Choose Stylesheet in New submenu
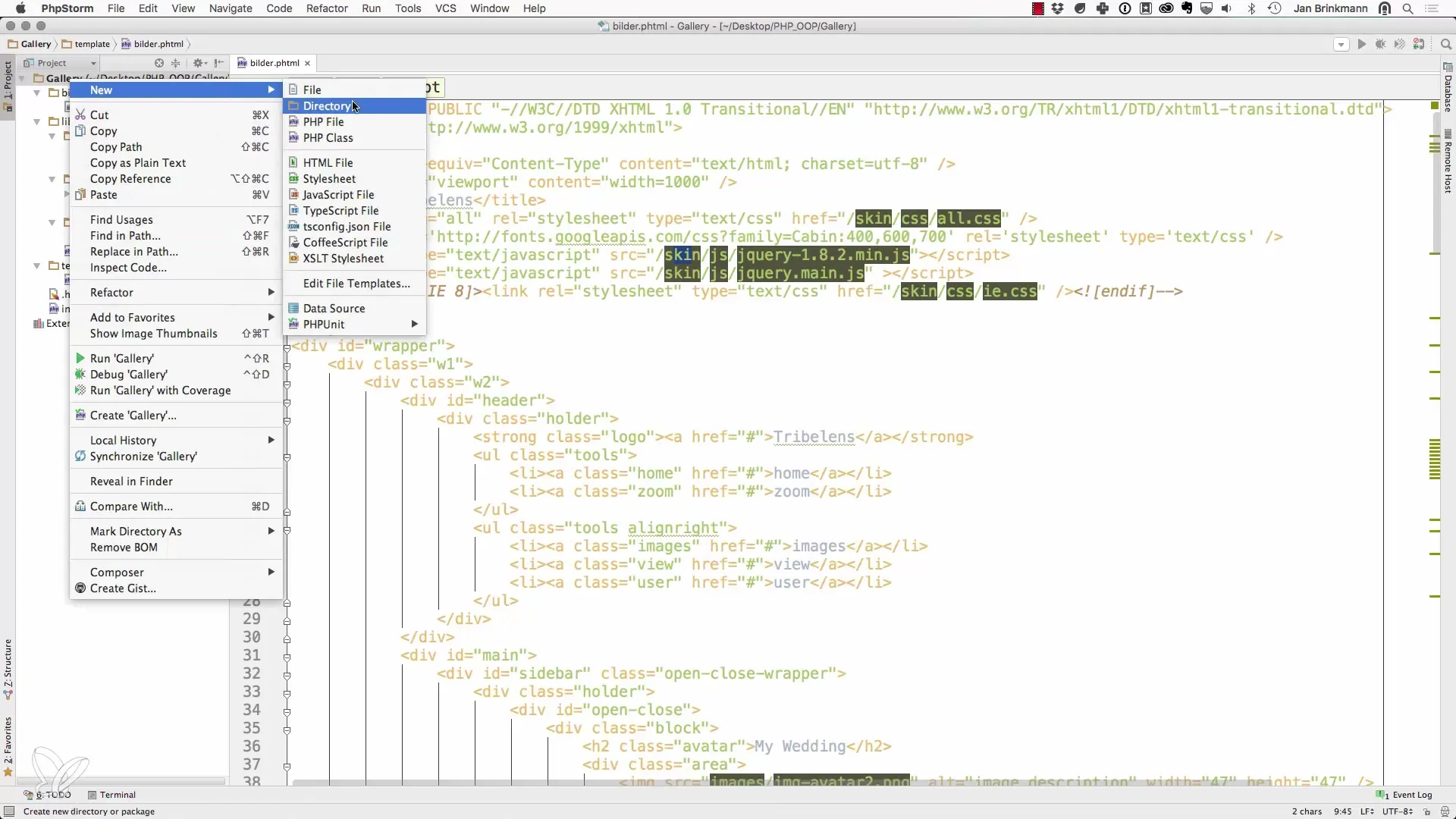 tap(354, 179)
